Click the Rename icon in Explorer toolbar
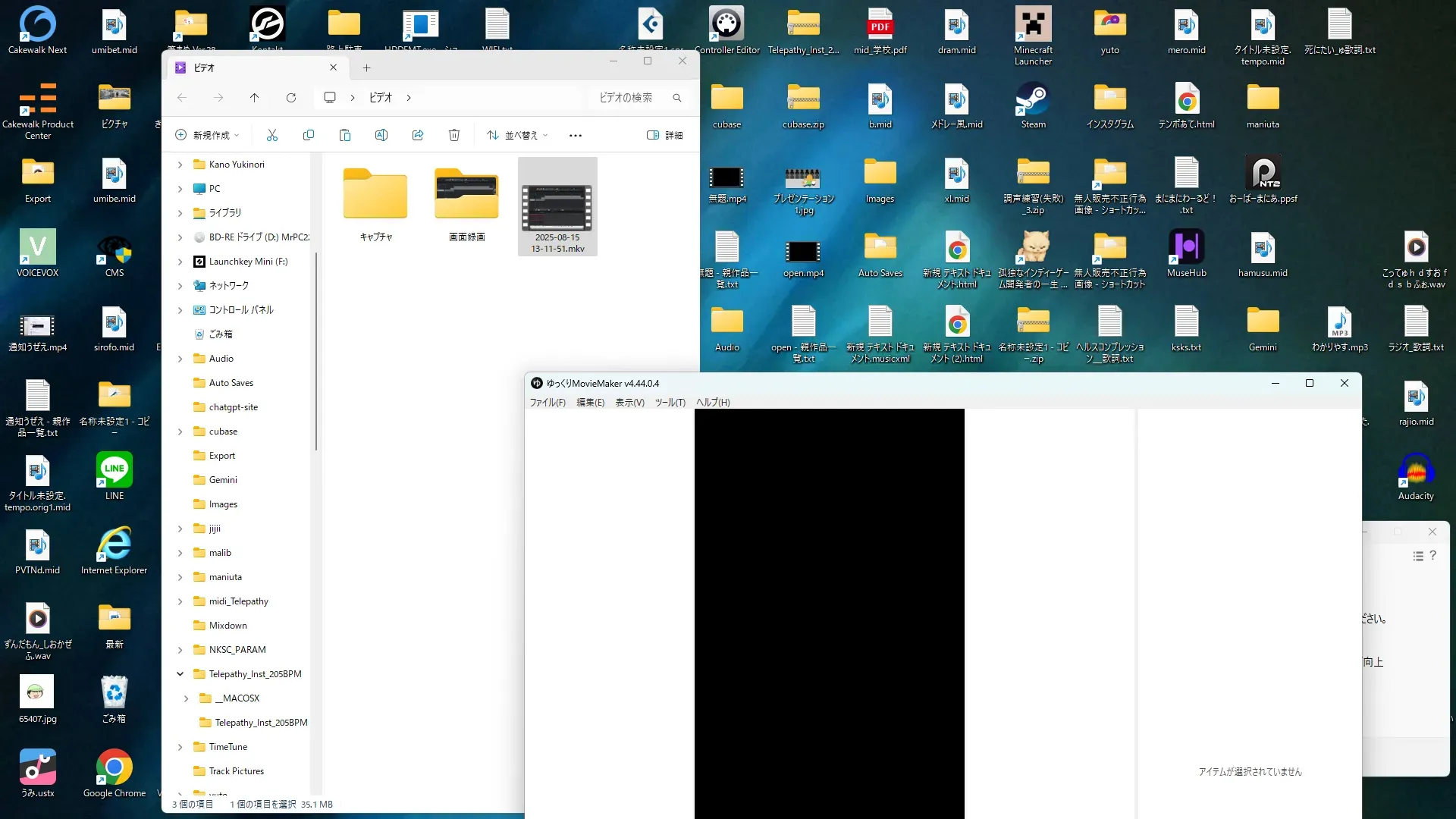This screenshot has width=1456, height=819. click(381, 135)
